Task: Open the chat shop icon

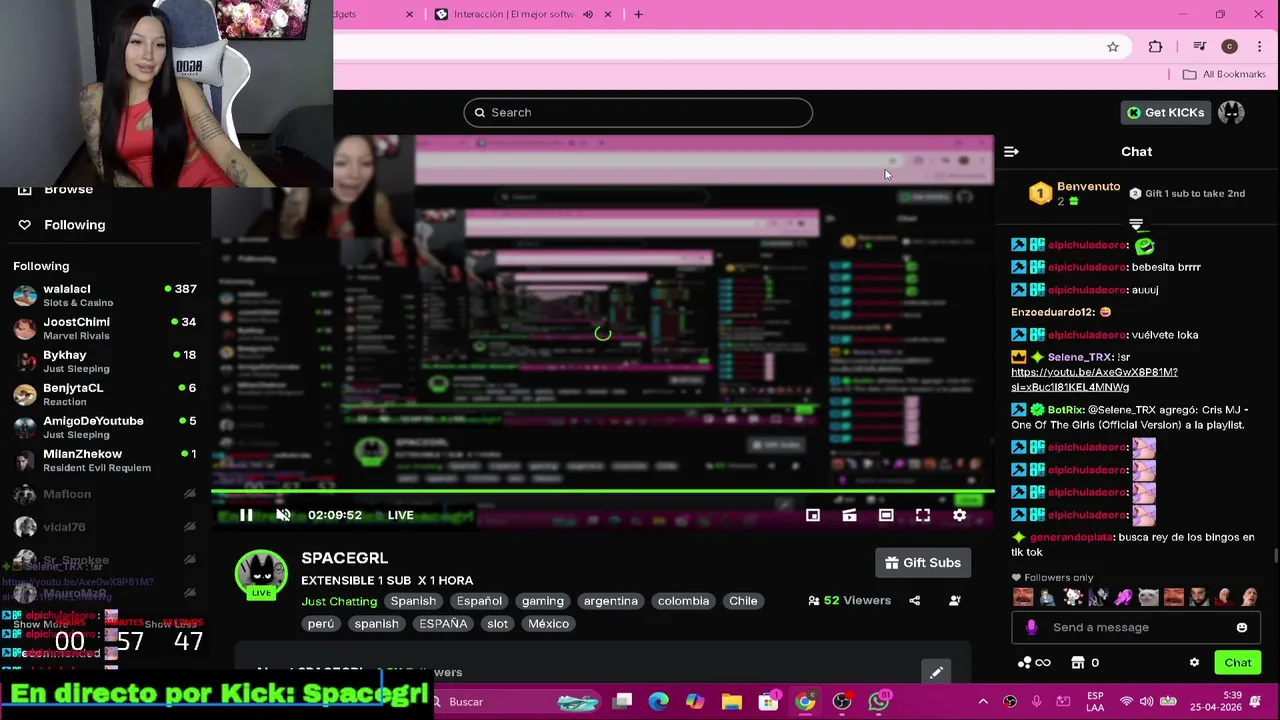Action: (x=1078, y=663)
